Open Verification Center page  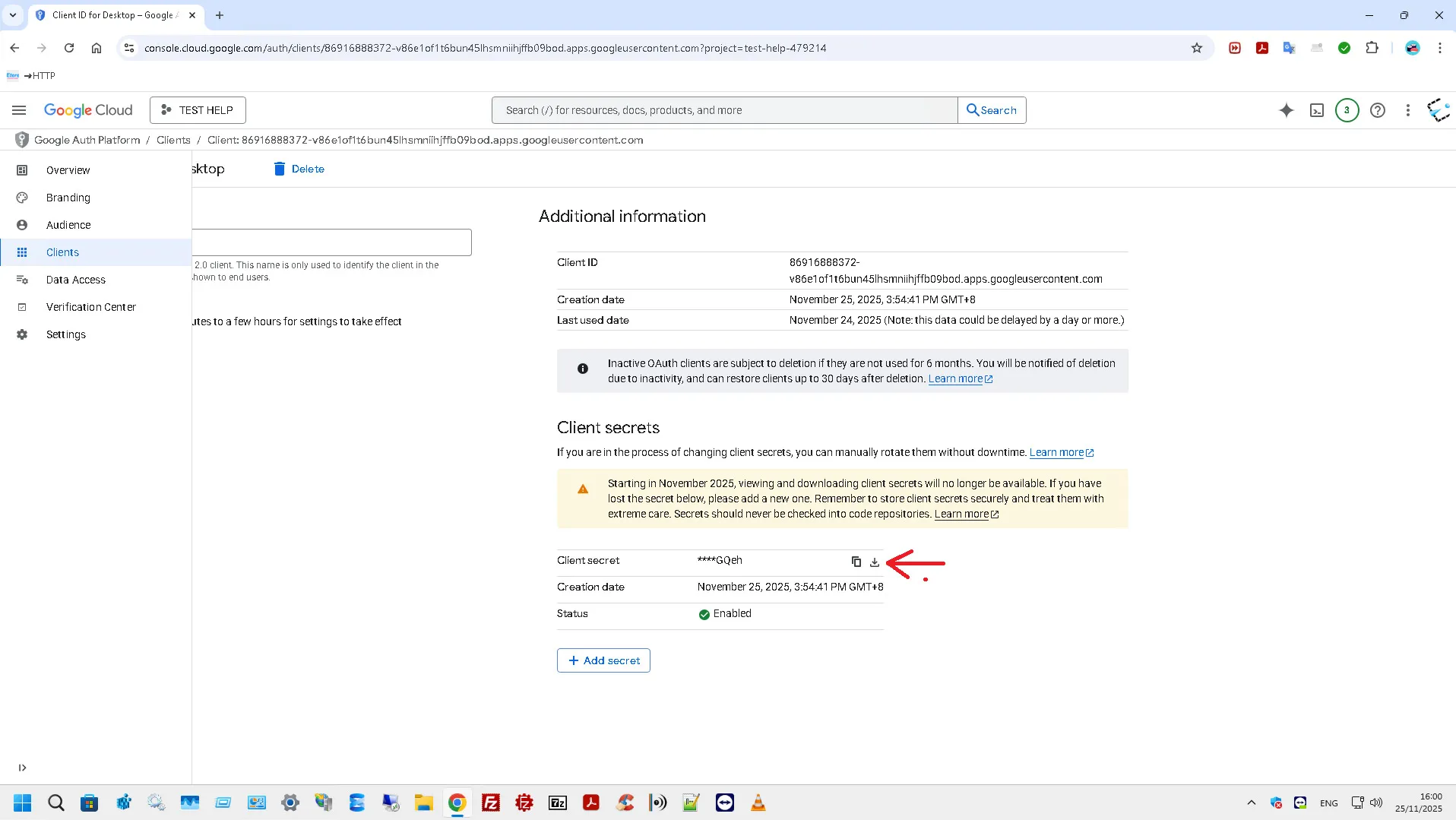(x=90, y=307)
